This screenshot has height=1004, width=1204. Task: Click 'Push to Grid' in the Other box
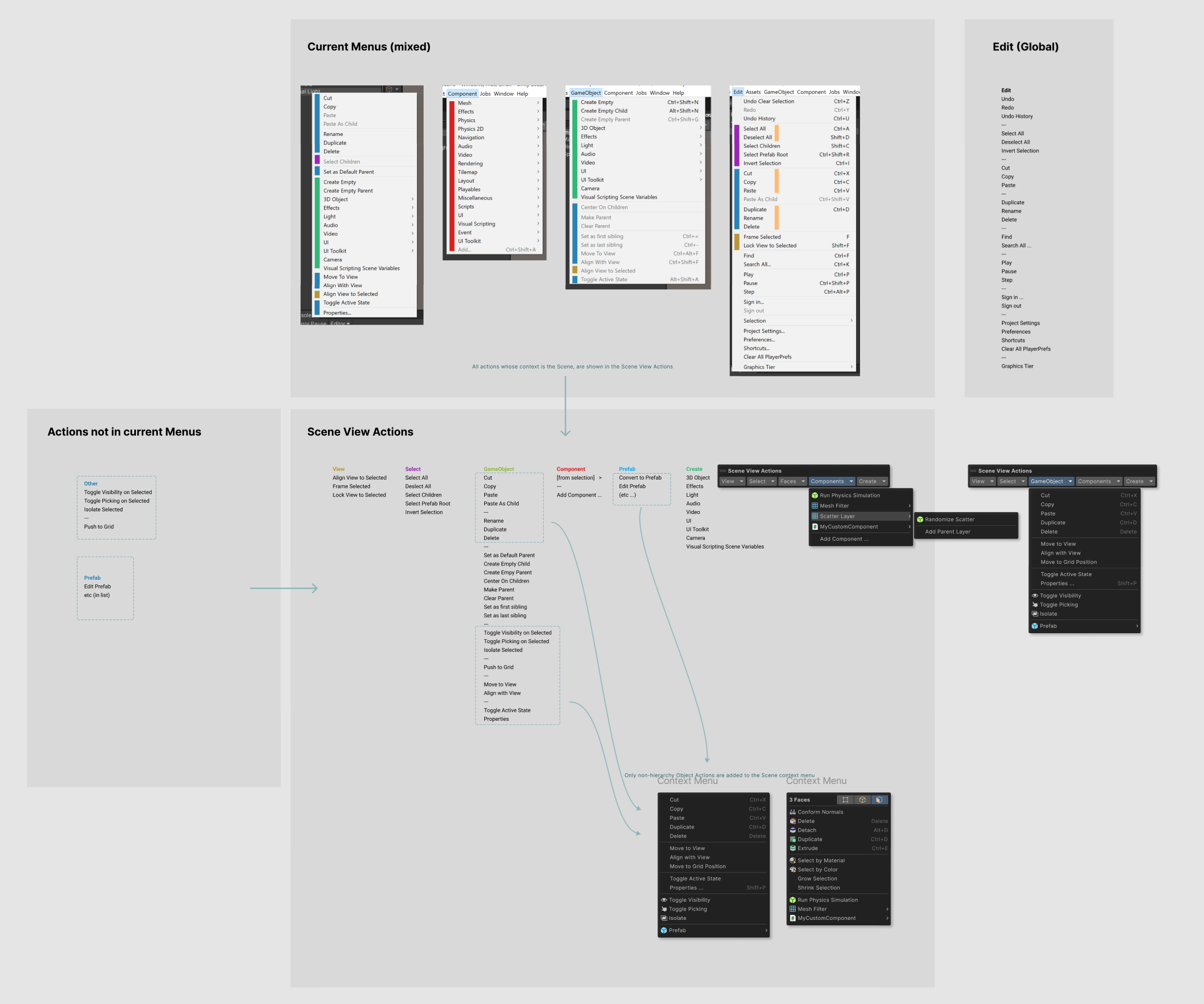point(98,526)
